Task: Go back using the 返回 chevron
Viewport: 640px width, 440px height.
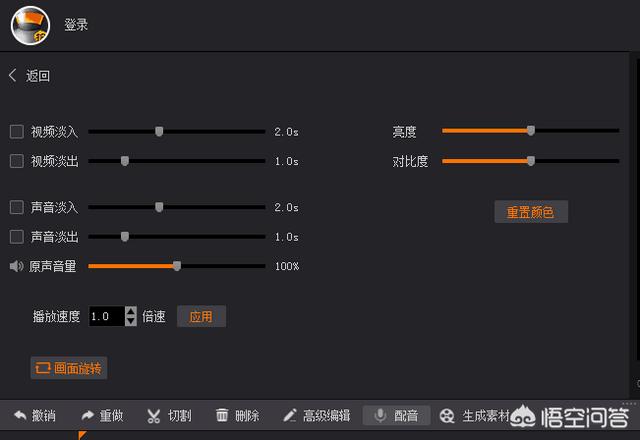Action: (x=13, y=75)
